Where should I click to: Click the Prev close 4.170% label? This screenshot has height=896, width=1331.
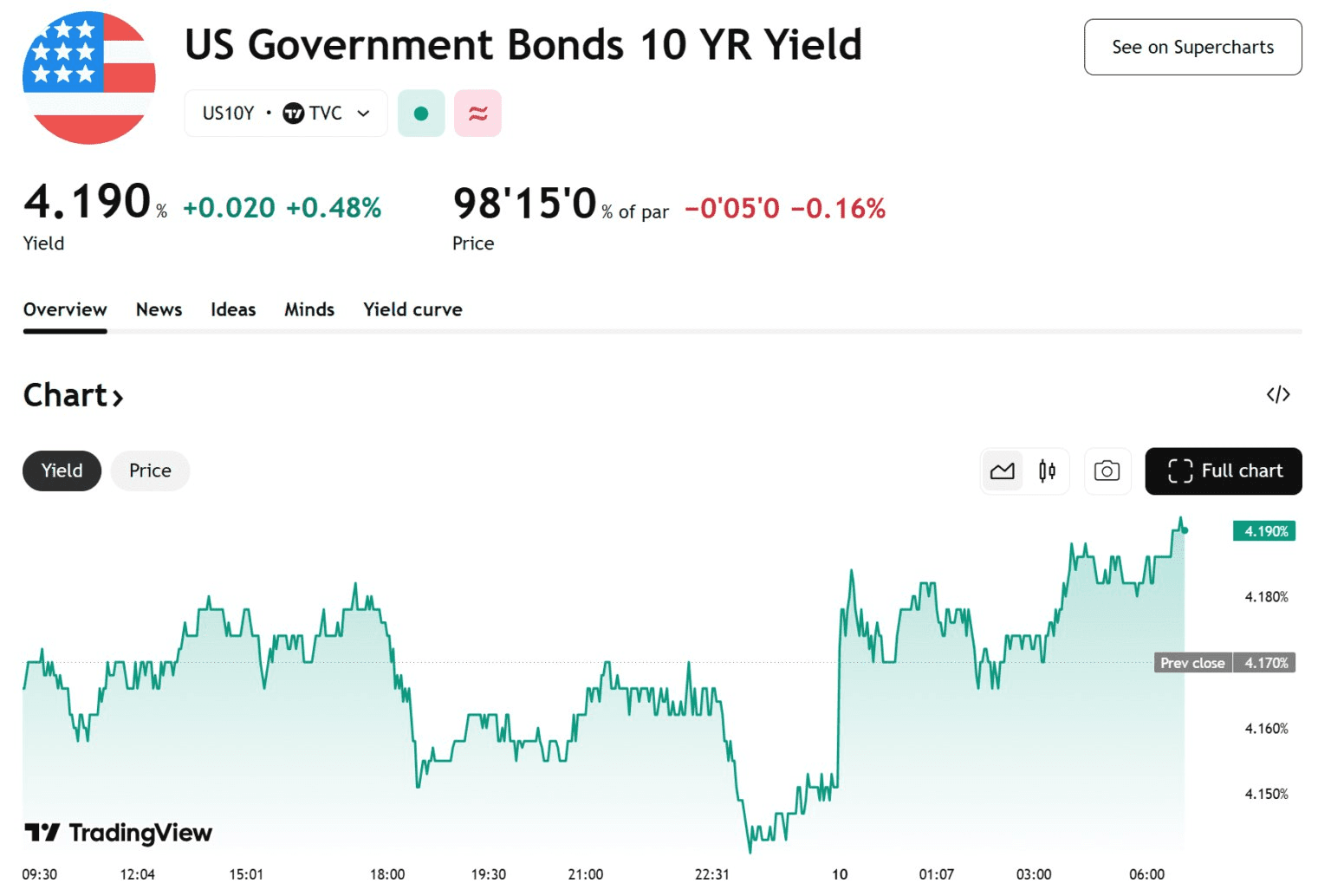pos(1224,663)
